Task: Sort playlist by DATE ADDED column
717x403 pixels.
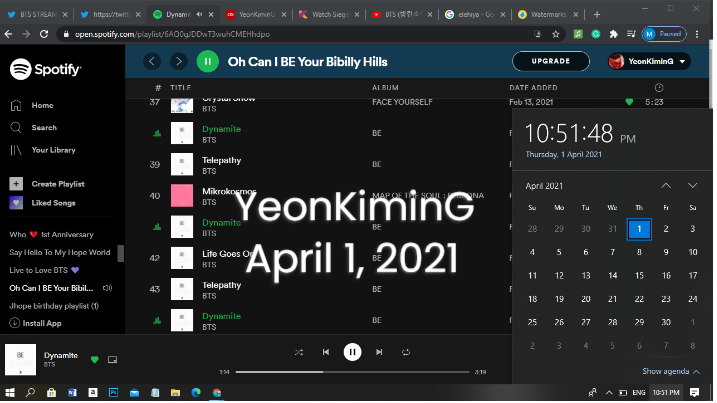Action: pyautogui.click(x=535, y=88)
